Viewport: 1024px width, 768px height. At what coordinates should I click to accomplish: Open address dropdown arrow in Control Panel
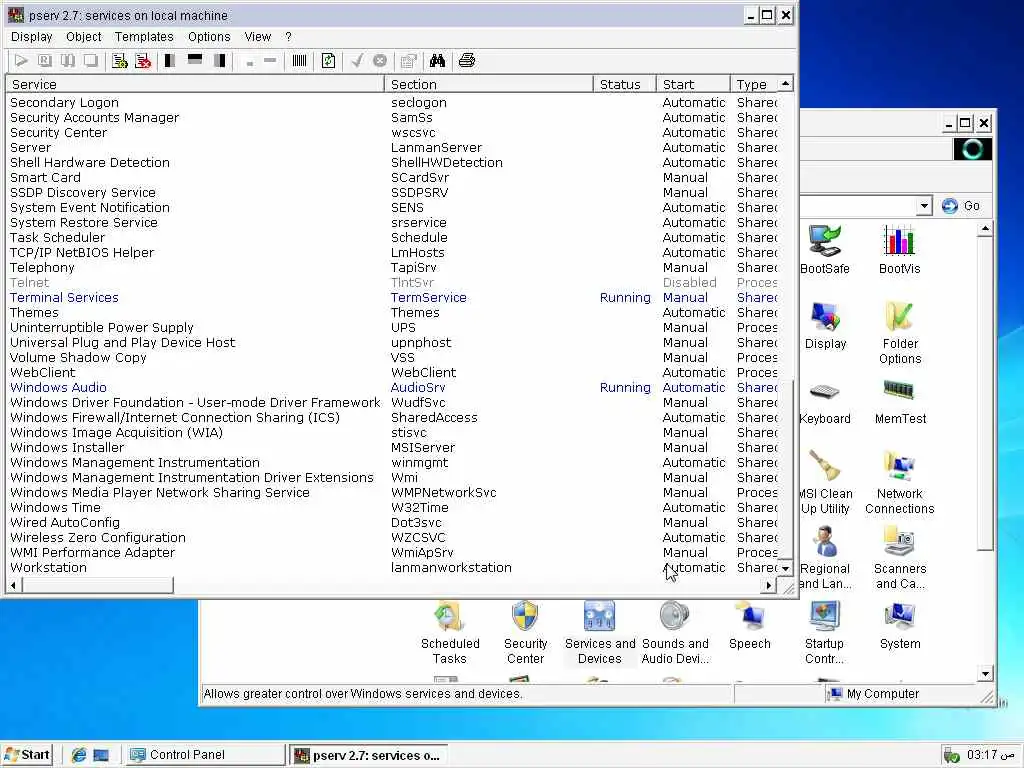923,206
